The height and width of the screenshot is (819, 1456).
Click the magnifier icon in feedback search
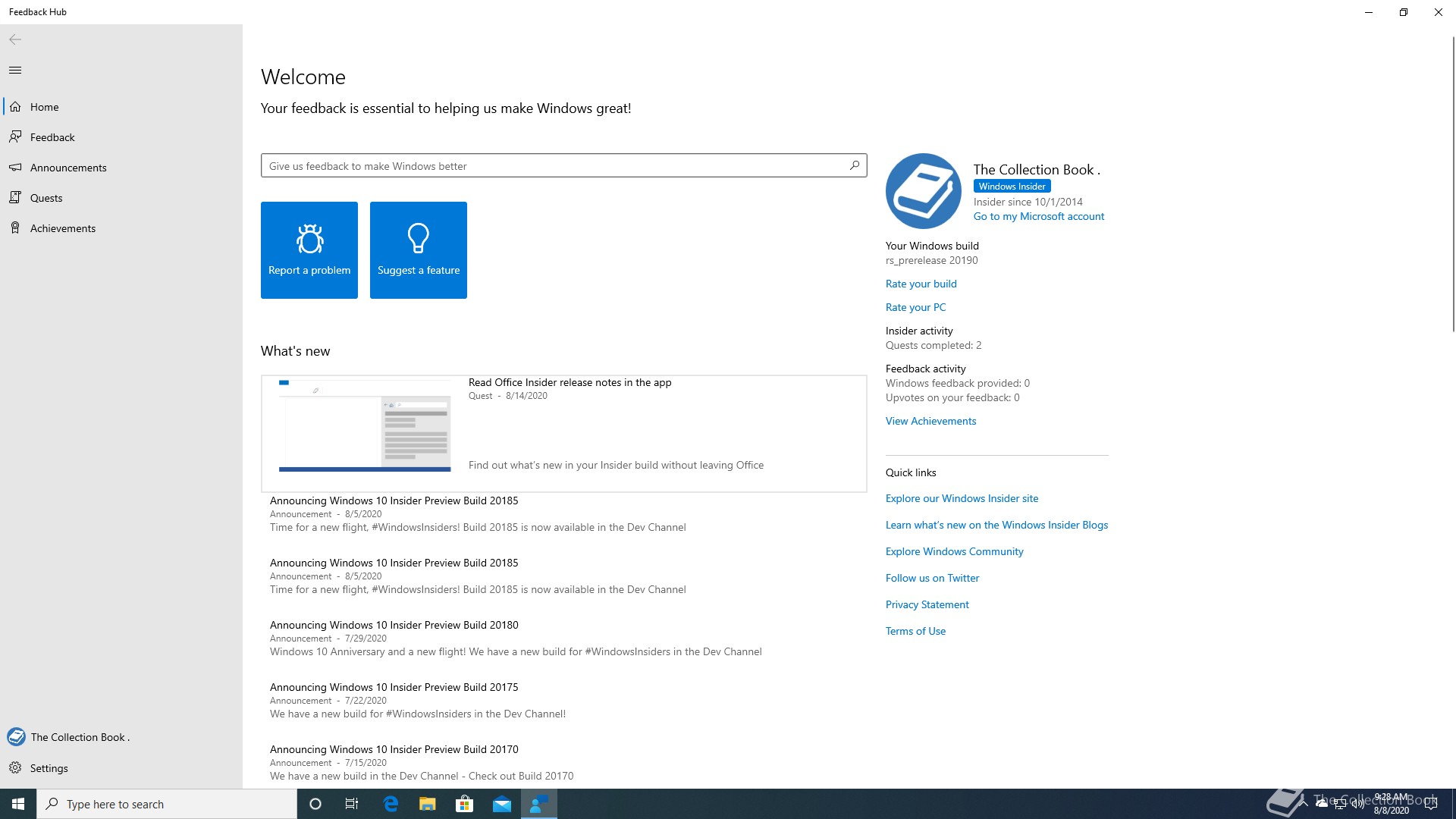(x=855, y=165)
